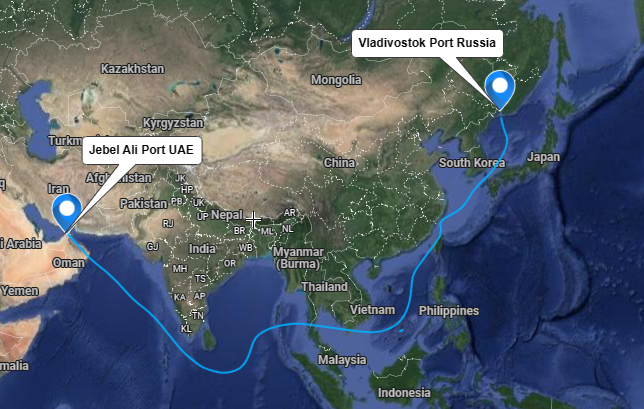Image resolution: width=644 pixels, height=409 pixels.
Task: Click the China country label
Action: point(339,163)
